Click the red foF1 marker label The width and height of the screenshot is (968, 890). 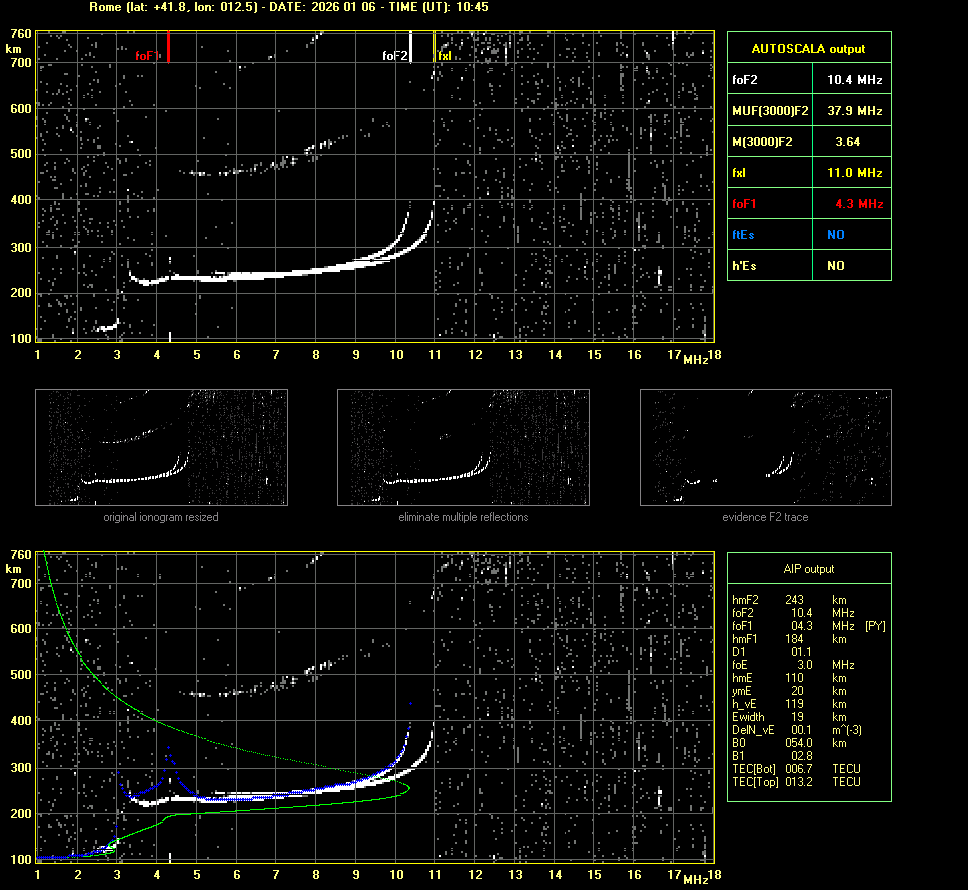145,57
